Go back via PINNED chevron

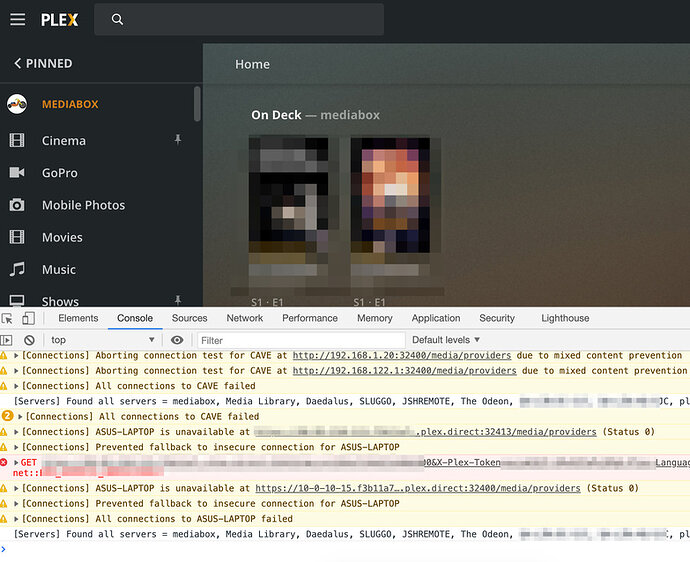pyautogui.click(x=18, y=63)
